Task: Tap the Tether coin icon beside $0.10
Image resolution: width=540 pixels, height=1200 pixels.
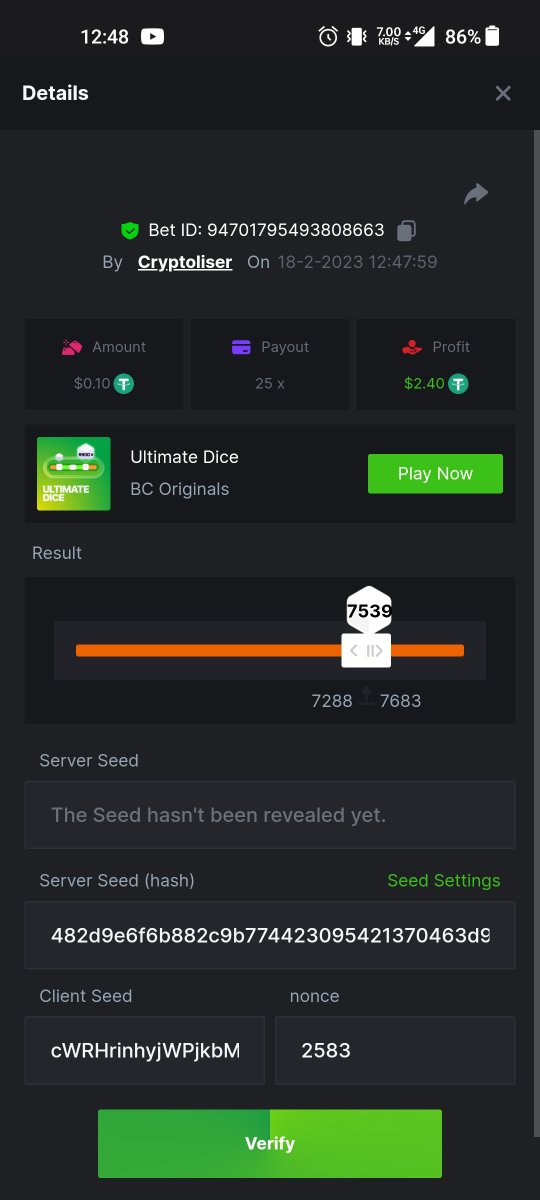Action: pos(124,383)
